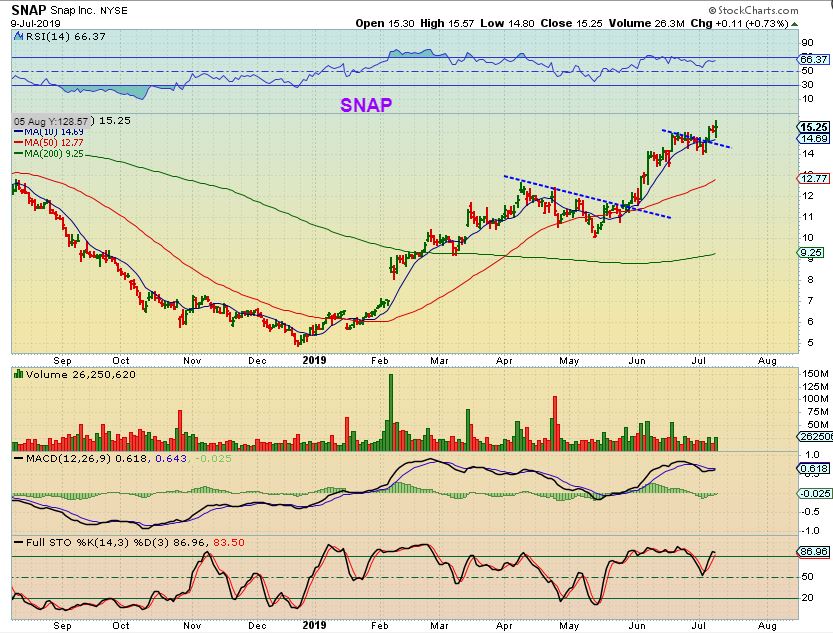Click the Volume 26.3M header value
833x633 pixels.
coord(646,23)
